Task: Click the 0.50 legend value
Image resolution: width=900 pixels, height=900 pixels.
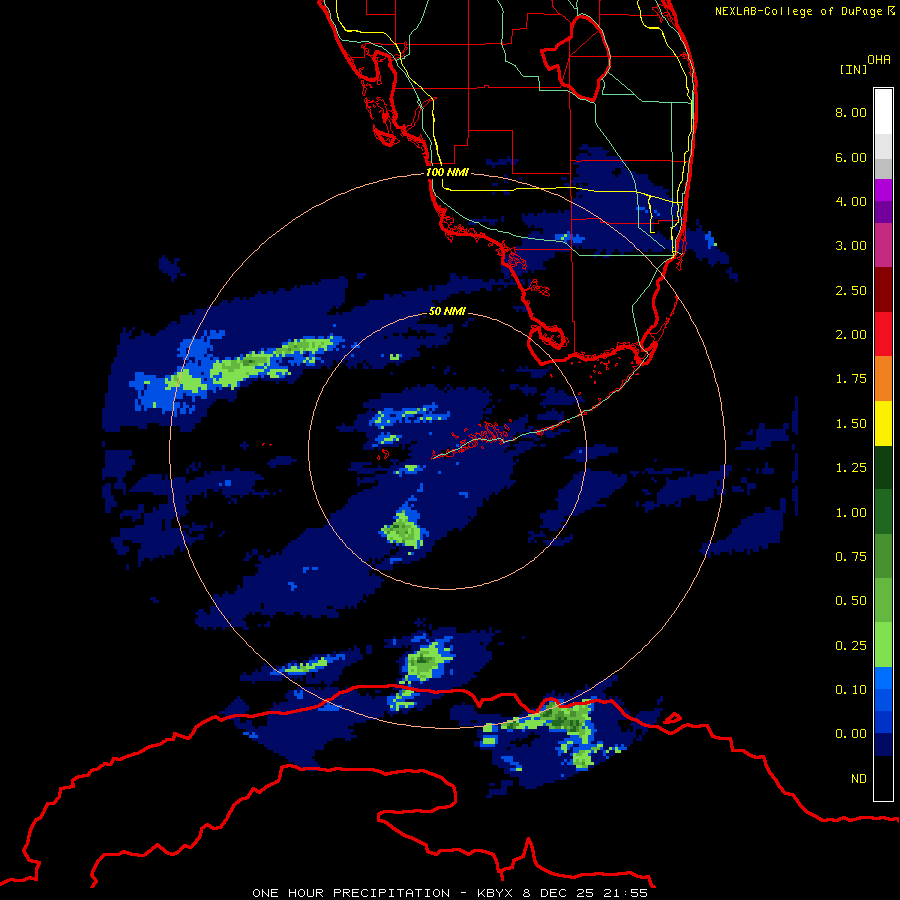Action: 851,601
